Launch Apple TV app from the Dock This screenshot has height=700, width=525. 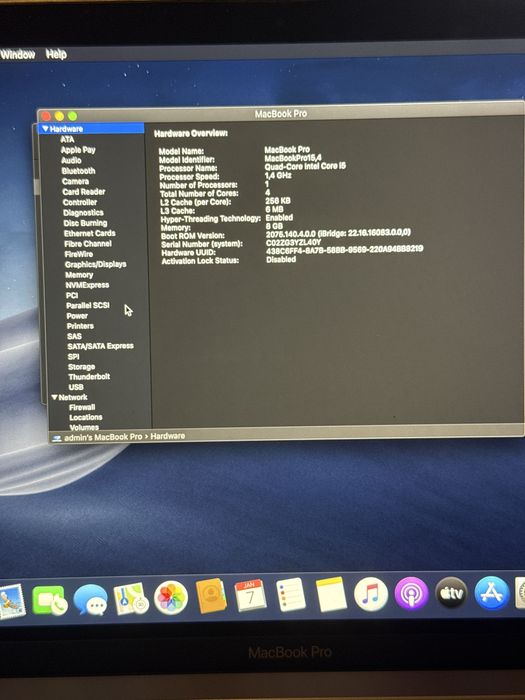451,593
